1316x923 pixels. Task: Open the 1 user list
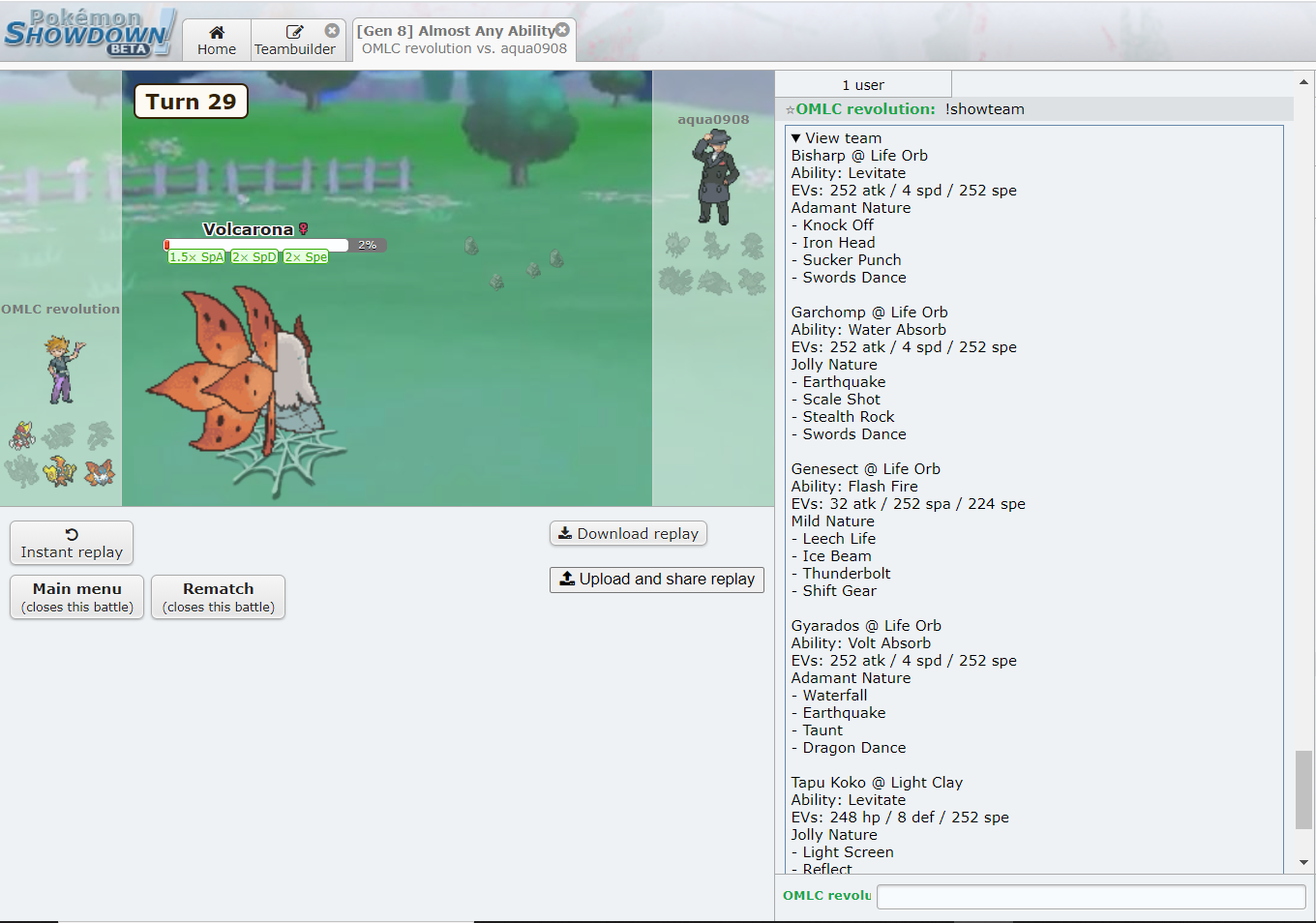pyautogui.click(x=863, y=85)
